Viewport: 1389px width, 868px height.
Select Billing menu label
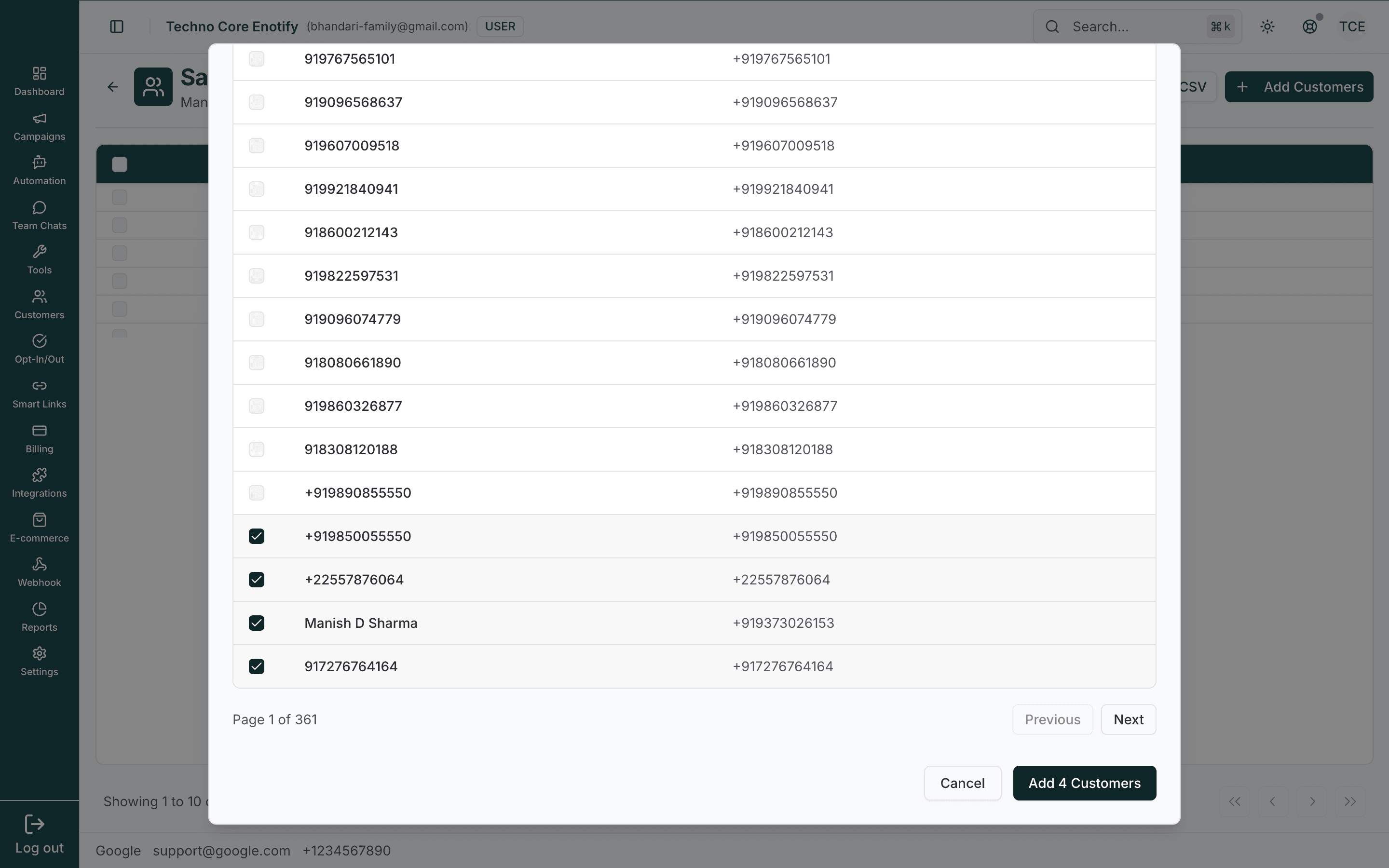39,449
